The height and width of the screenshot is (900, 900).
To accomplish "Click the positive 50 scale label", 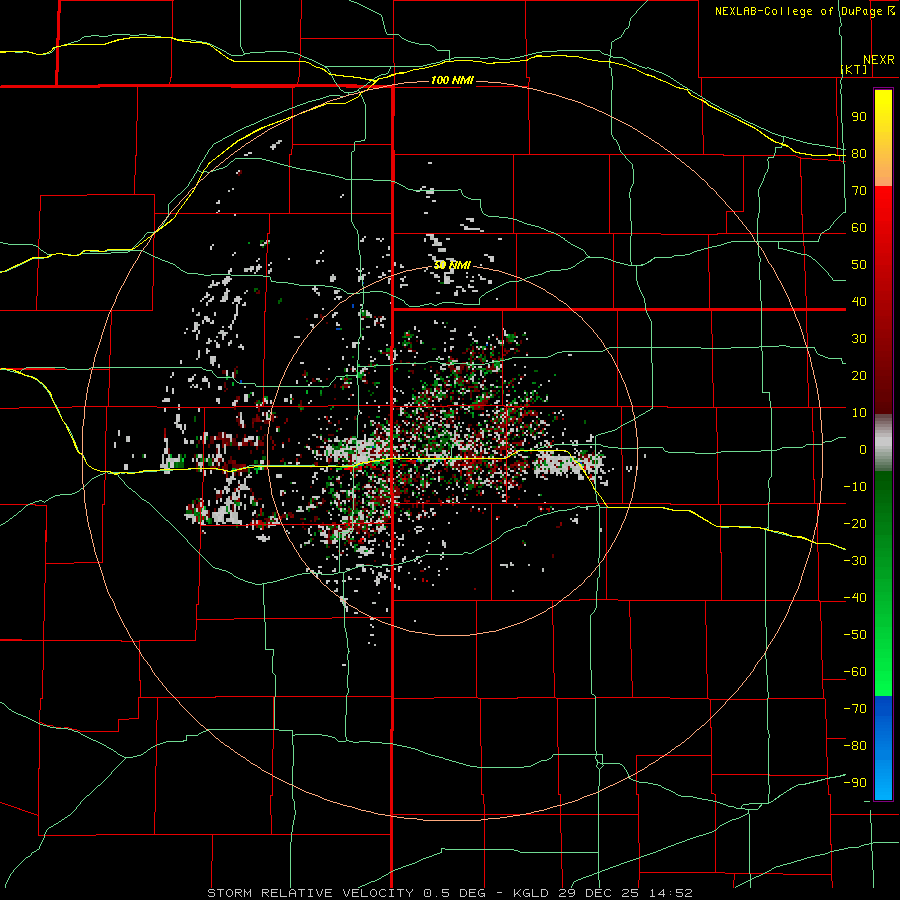I will coord(859,265).
